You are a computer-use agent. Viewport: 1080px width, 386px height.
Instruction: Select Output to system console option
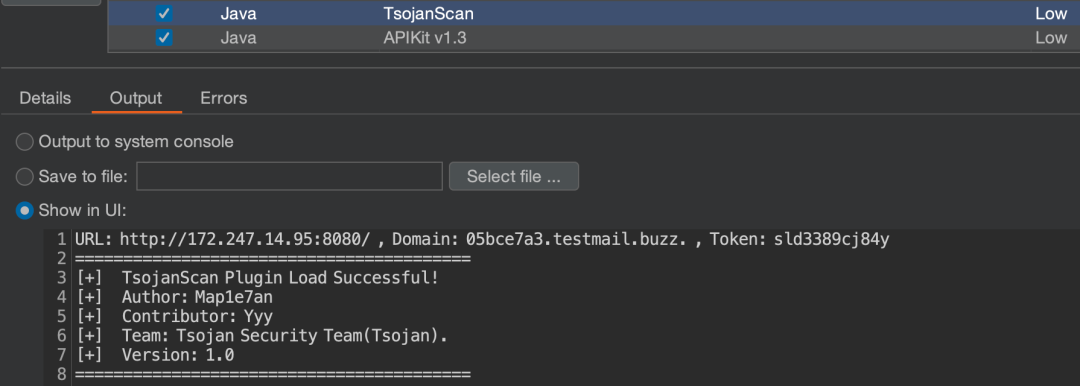click(25, 142)
